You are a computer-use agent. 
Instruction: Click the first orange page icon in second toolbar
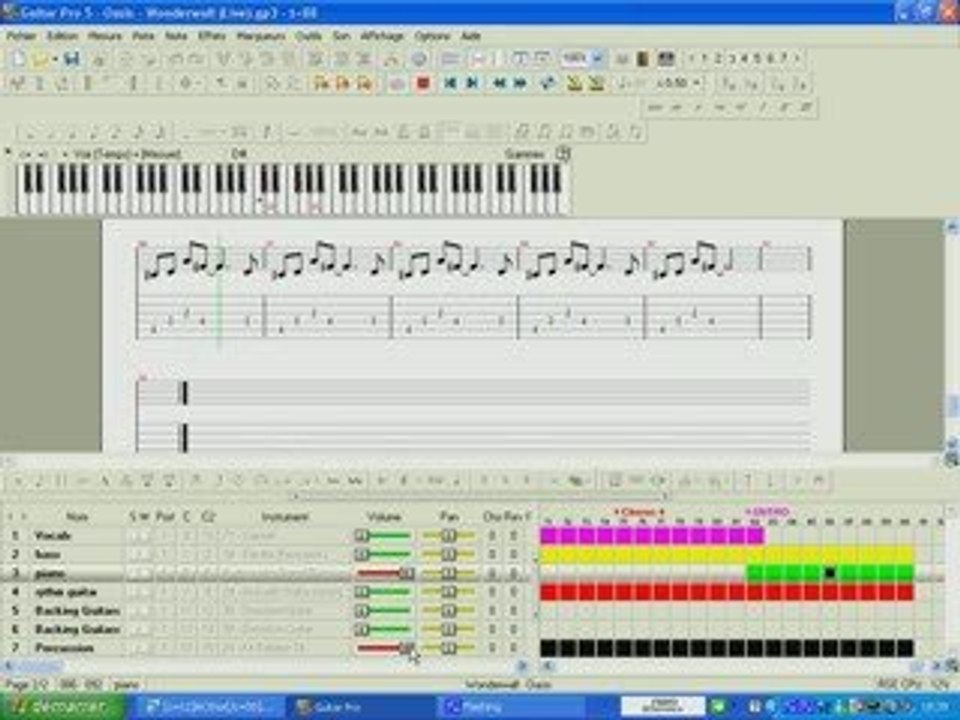pos(321,83)
